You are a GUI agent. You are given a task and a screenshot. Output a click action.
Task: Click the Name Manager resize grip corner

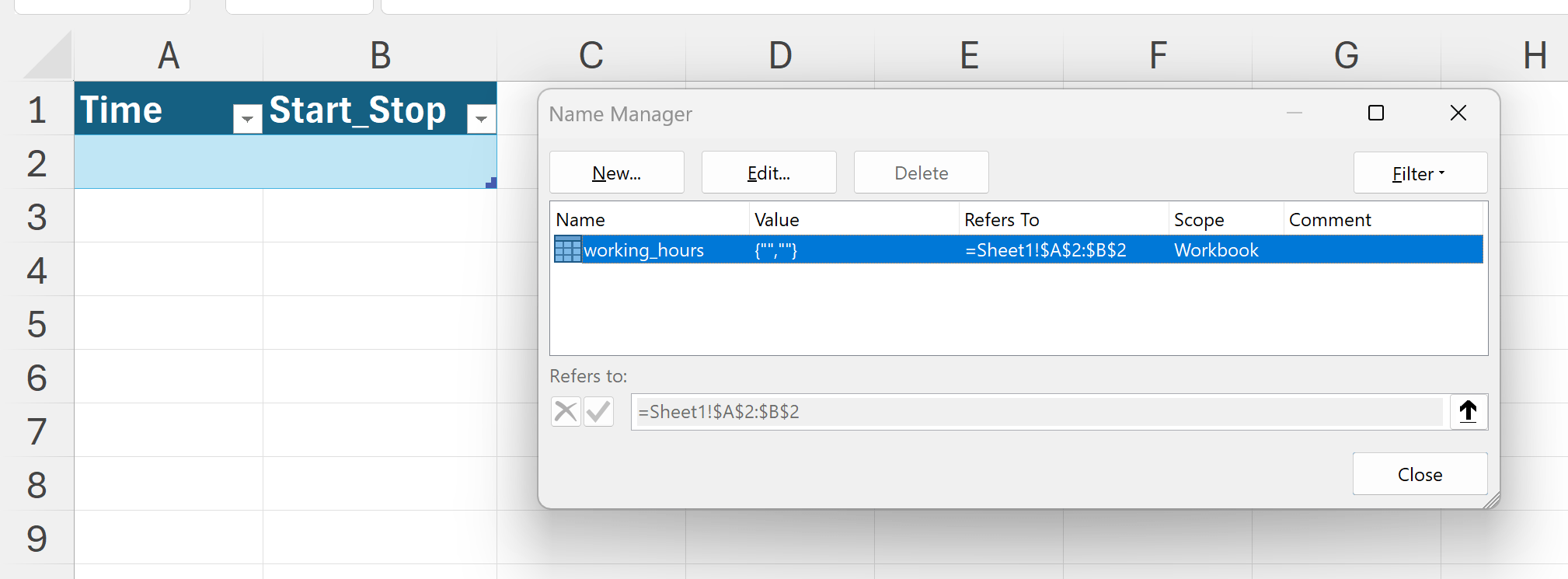pyautogui.click(x=1491, y=501)
